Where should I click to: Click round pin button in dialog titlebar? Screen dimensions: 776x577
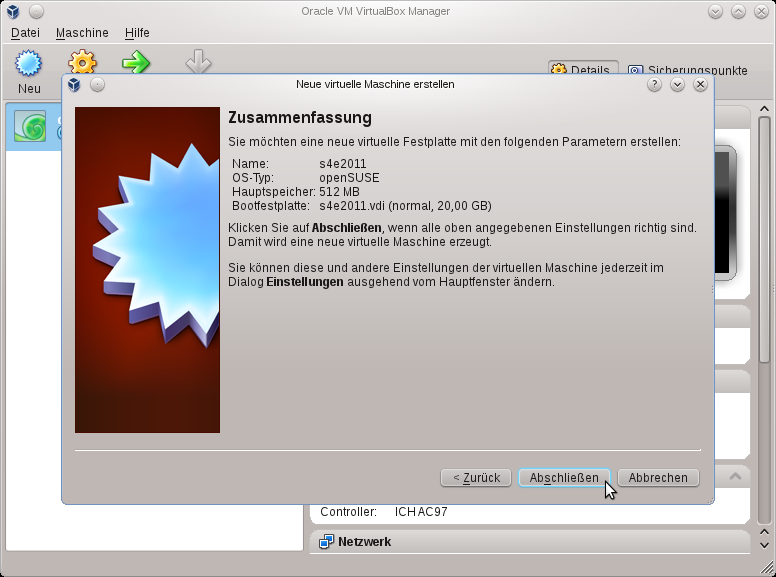97,85
